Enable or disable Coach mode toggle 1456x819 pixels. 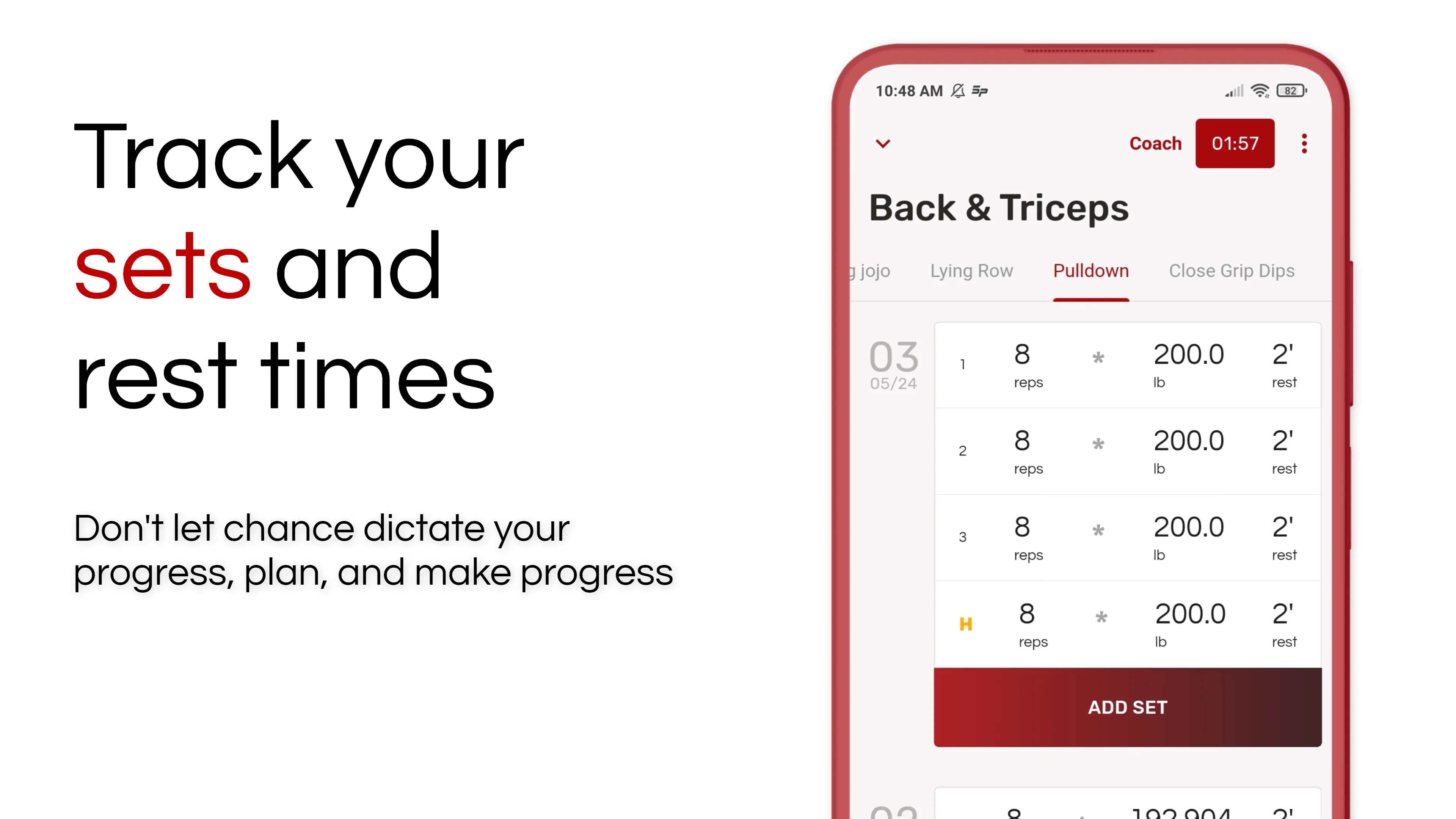click(x=1155, y=143)
